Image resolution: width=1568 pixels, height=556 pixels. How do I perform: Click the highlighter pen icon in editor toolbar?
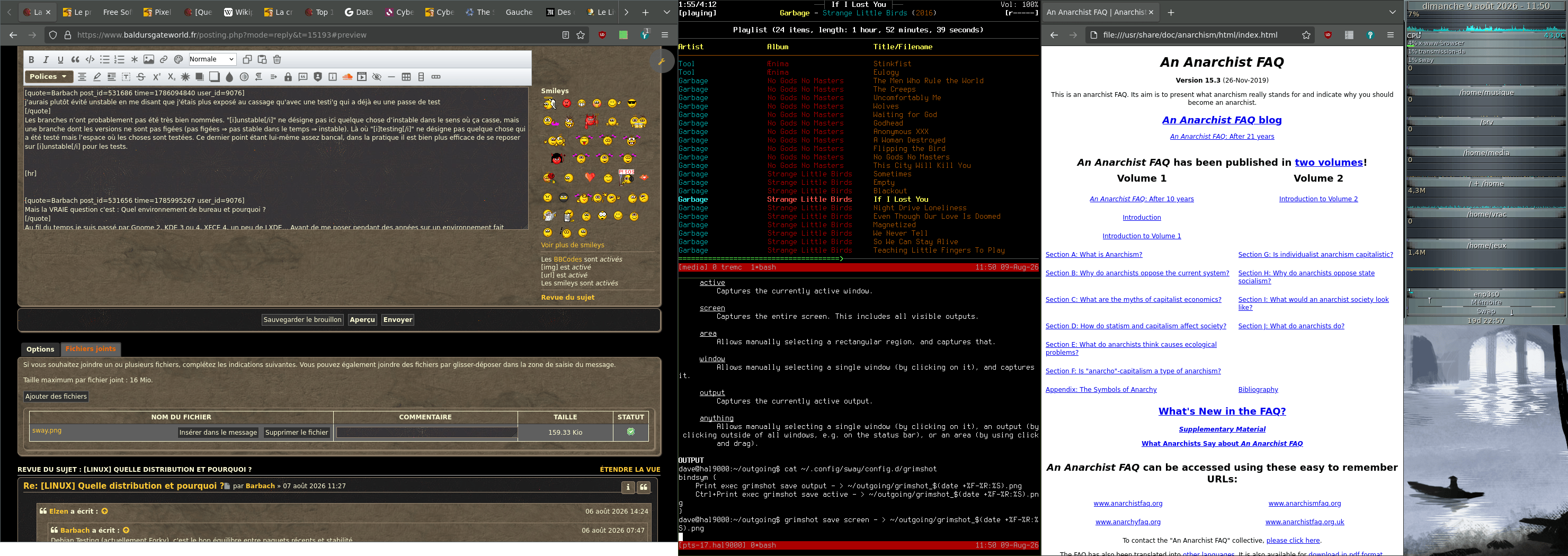[x=97, y=77]
